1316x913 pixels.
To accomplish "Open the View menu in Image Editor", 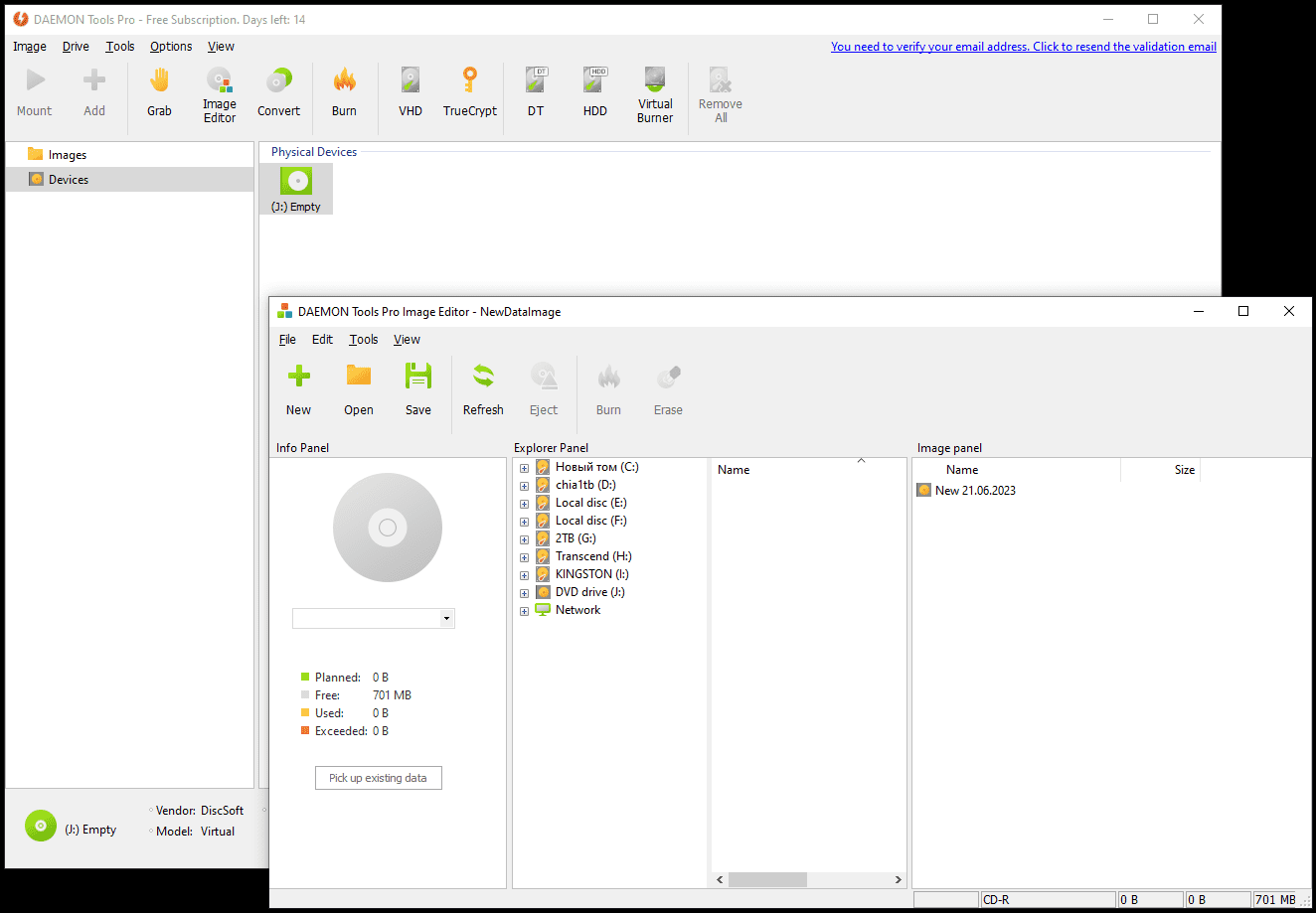I will [407, 340].
